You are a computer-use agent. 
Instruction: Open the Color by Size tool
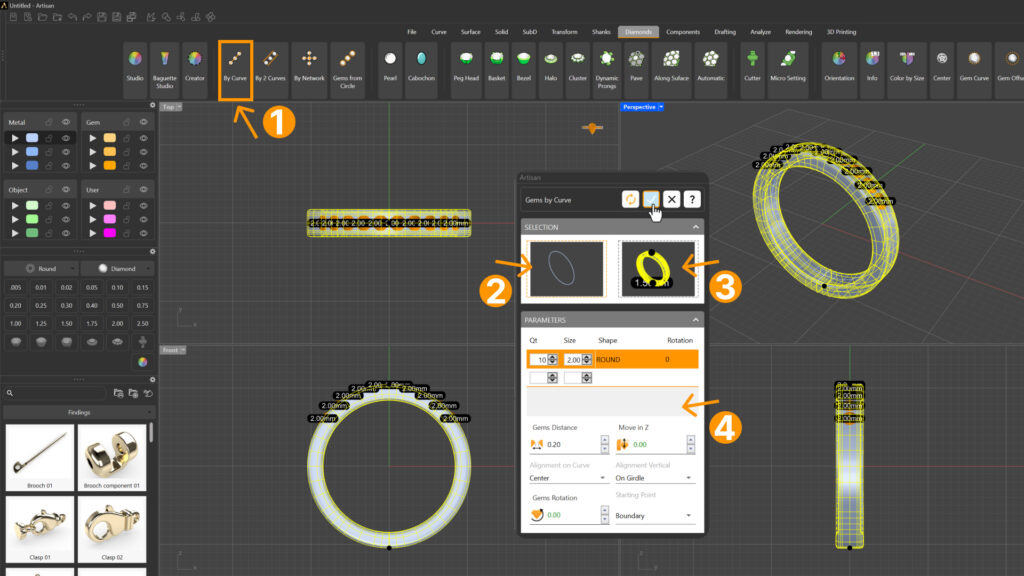[906, 66]
